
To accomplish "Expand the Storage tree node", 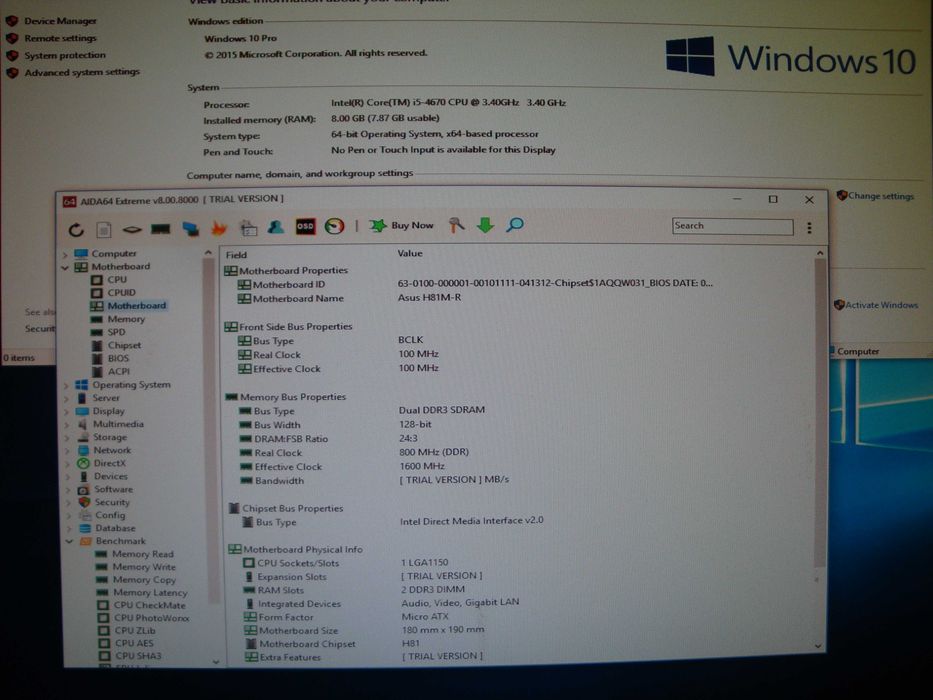I will tap(67, 438).
